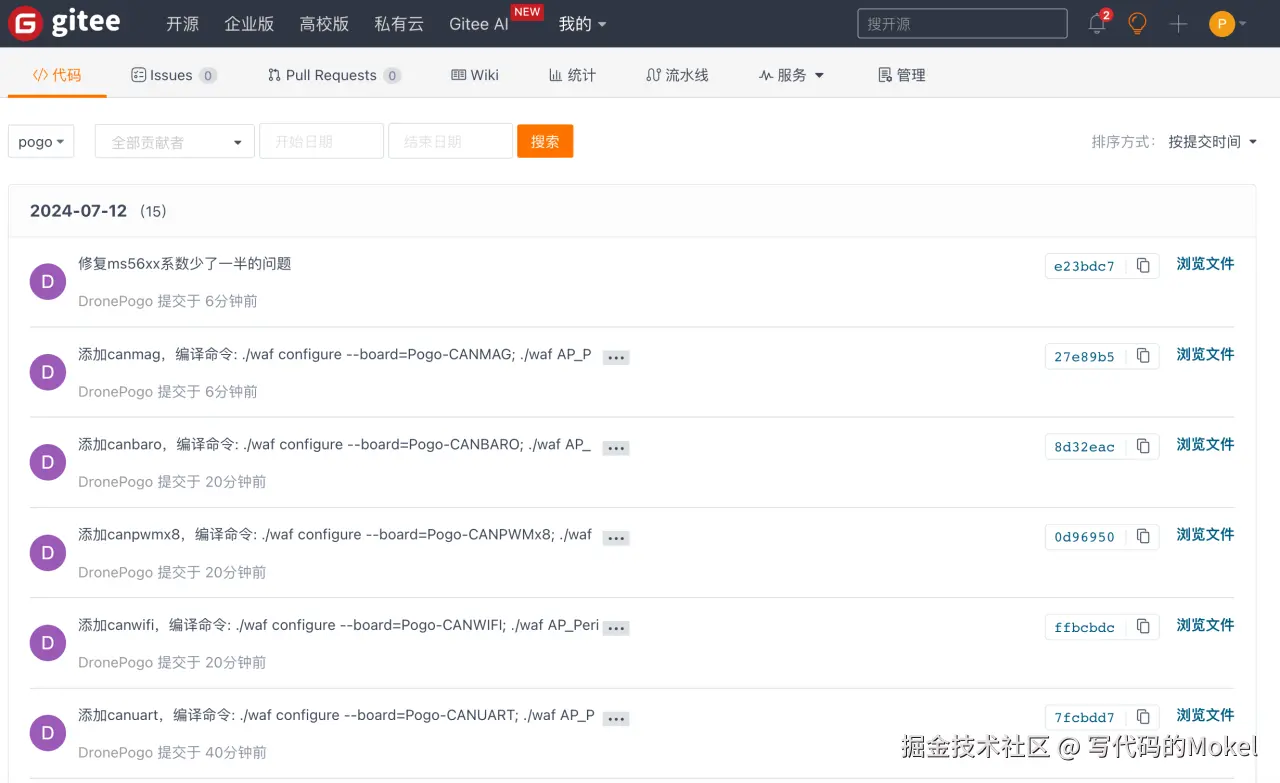Click DronePogo author name on canuart commit

coord(116,752)
